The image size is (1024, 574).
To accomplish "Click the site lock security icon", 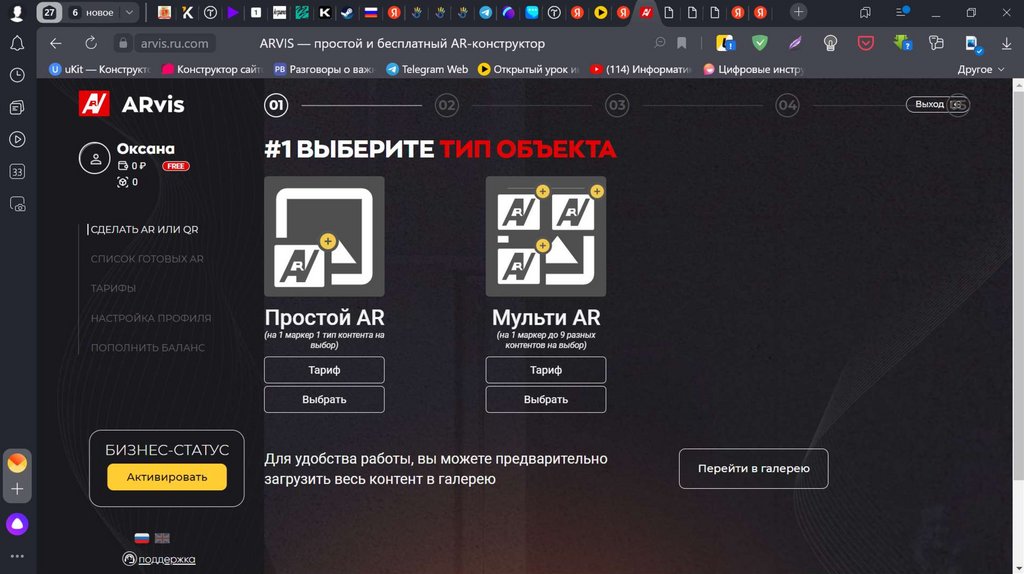I will (x=123, y=43).
